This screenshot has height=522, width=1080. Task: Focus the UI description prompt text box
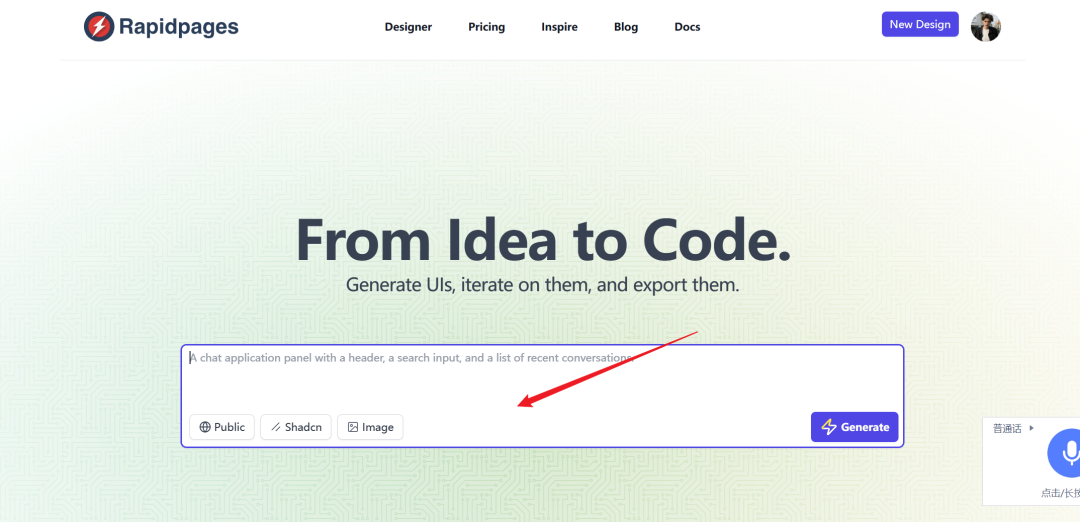pos(541,377)
